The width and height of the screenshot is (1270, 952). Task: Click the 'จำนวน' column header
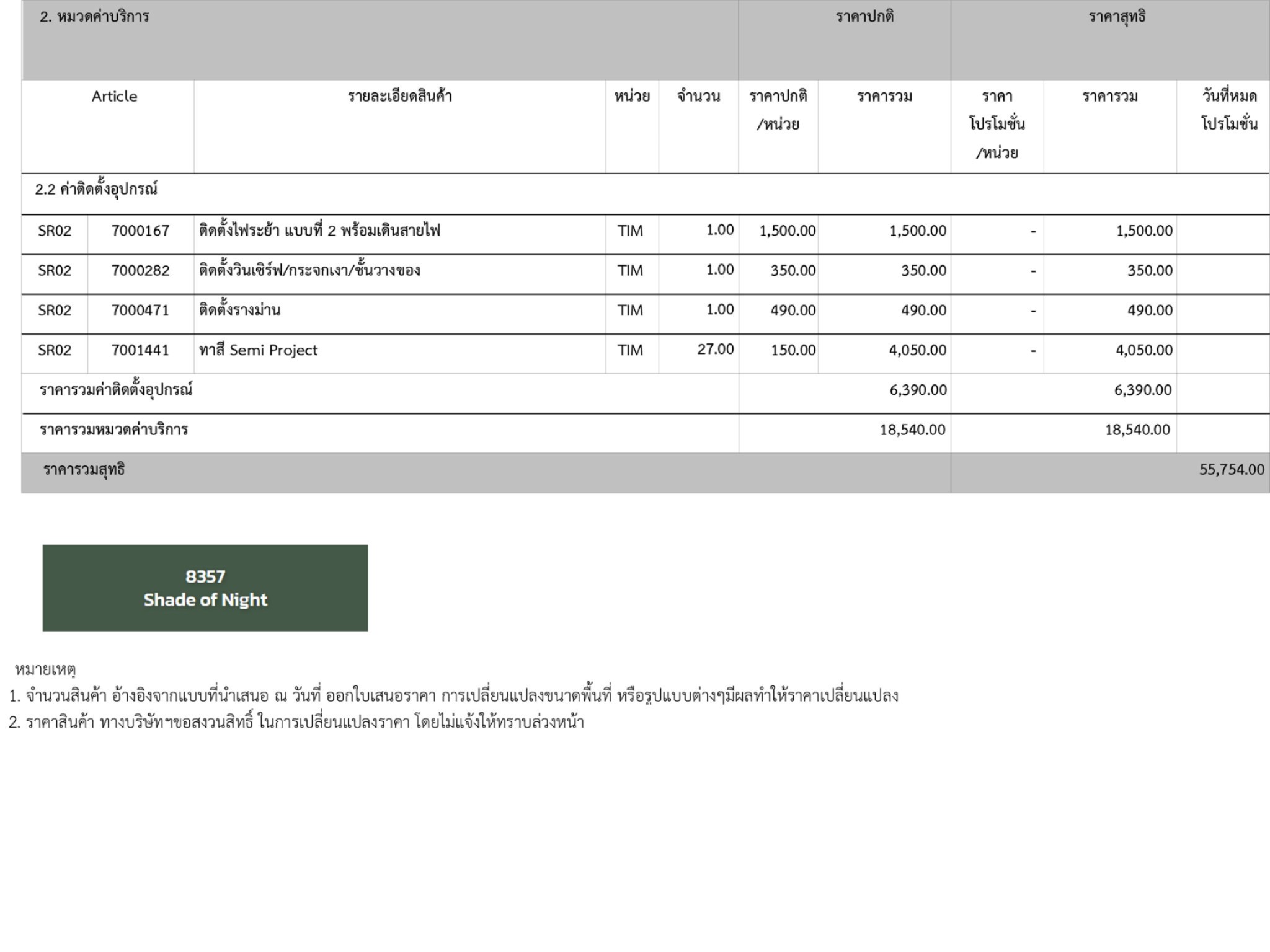(698, 97)
